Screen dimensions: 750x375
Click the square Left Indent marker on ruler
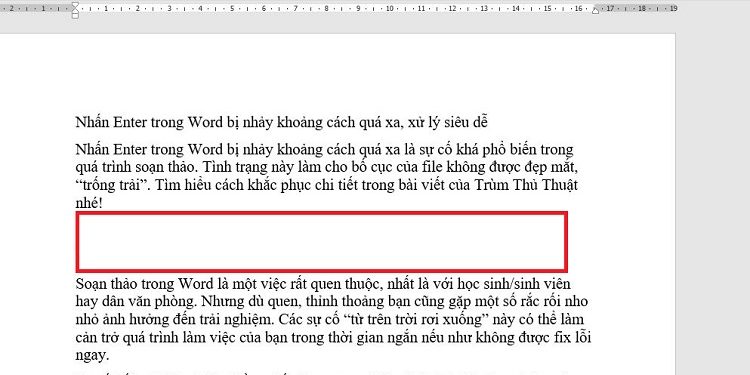(75, 15)
